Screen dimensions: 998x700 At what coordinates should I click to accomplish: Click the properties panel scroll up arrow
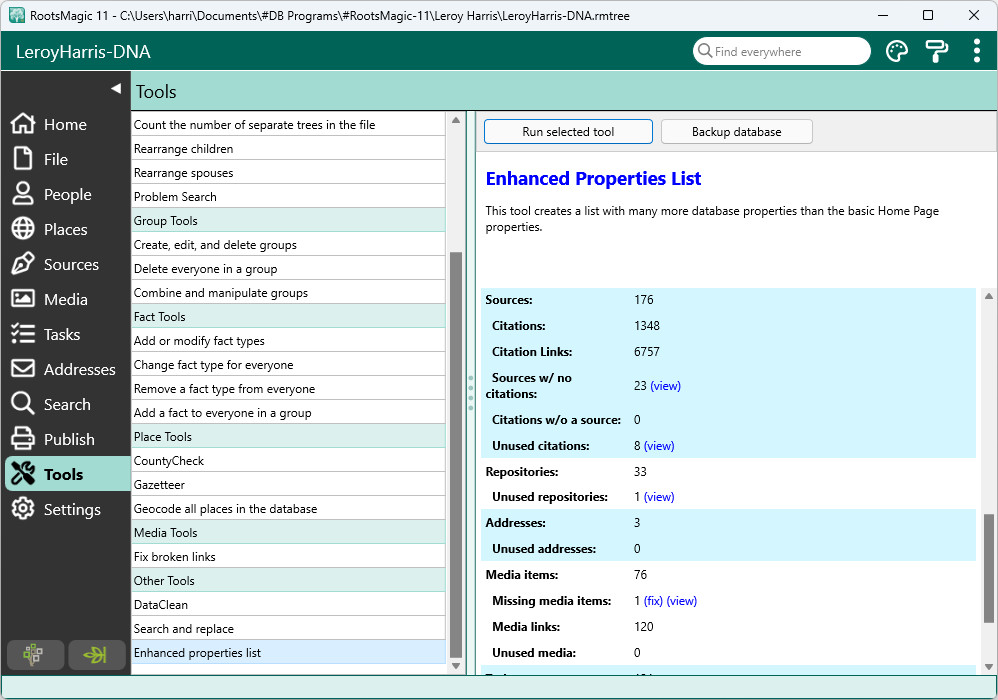(x=988, y=296)
